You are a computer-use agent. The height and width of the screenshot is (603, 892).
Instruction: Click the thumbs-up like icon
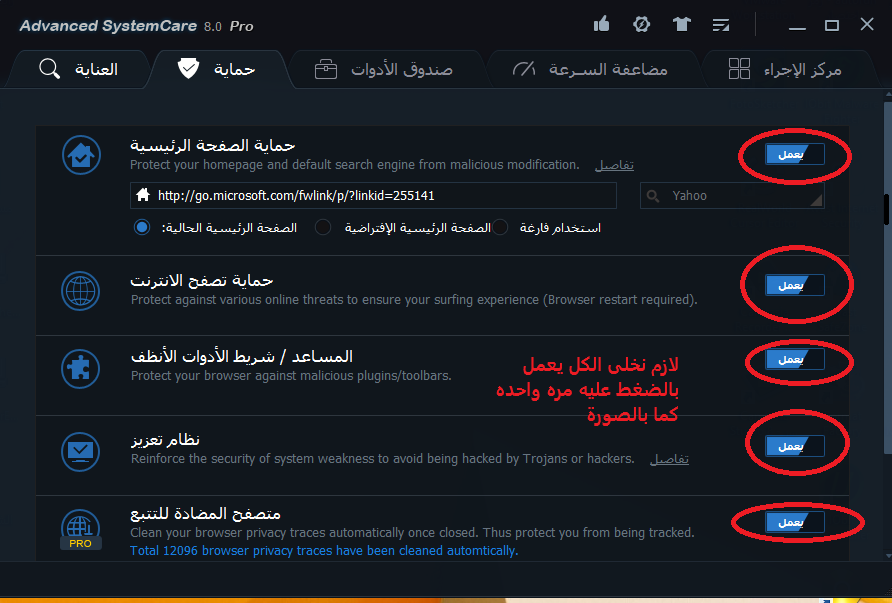[x=601, y=24]
